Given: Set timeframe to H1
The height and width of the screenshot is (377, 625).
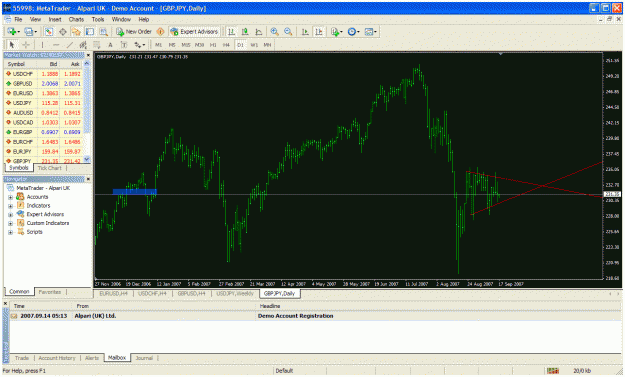Looking at the screenshot, I should click(213, 45).
